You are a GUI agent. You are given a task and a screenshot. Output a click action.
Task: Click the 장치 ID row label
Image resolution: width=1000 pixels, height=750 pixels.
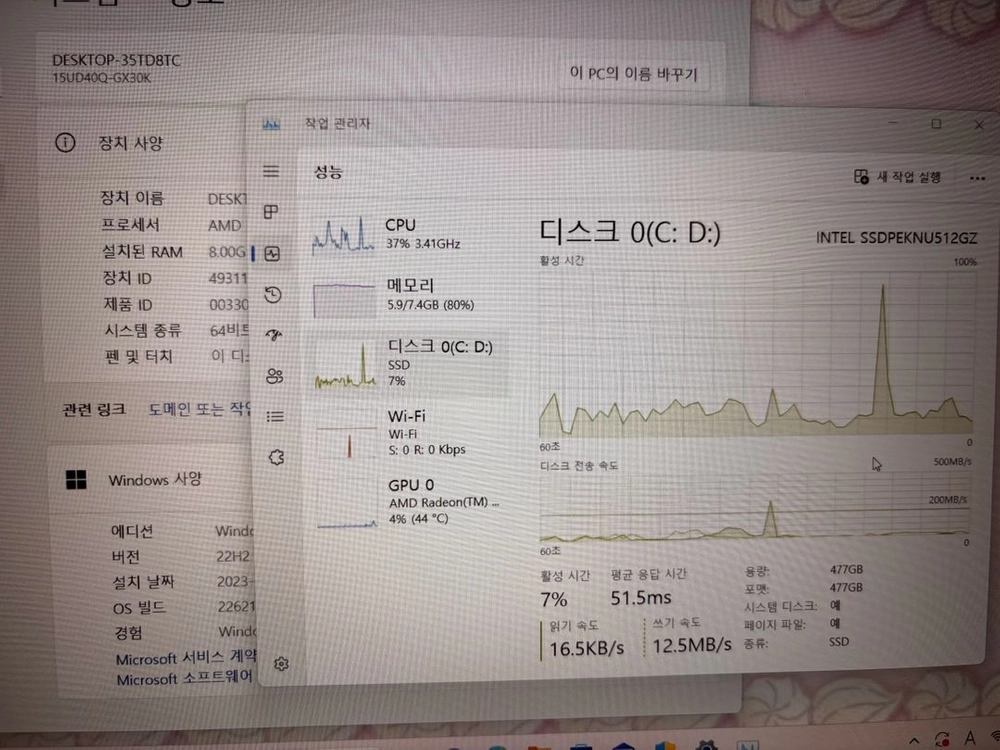coord(128,279)
